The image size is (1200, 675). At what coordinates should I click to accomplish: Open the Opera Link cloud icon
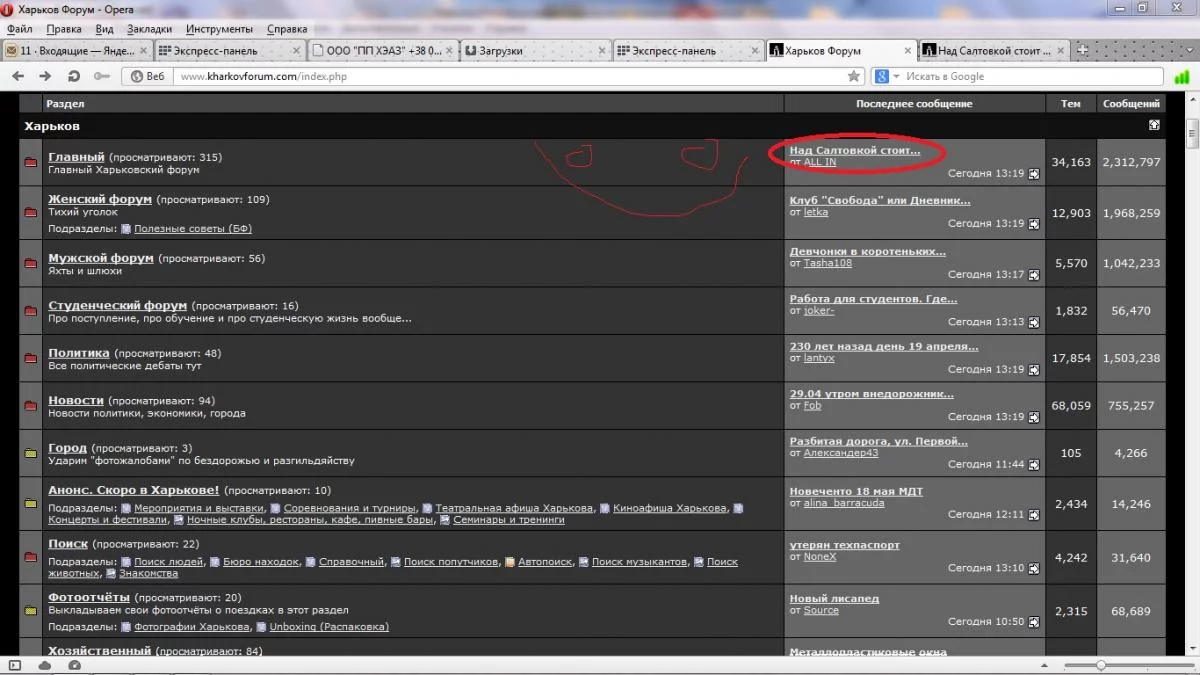(x=45, y=665)
